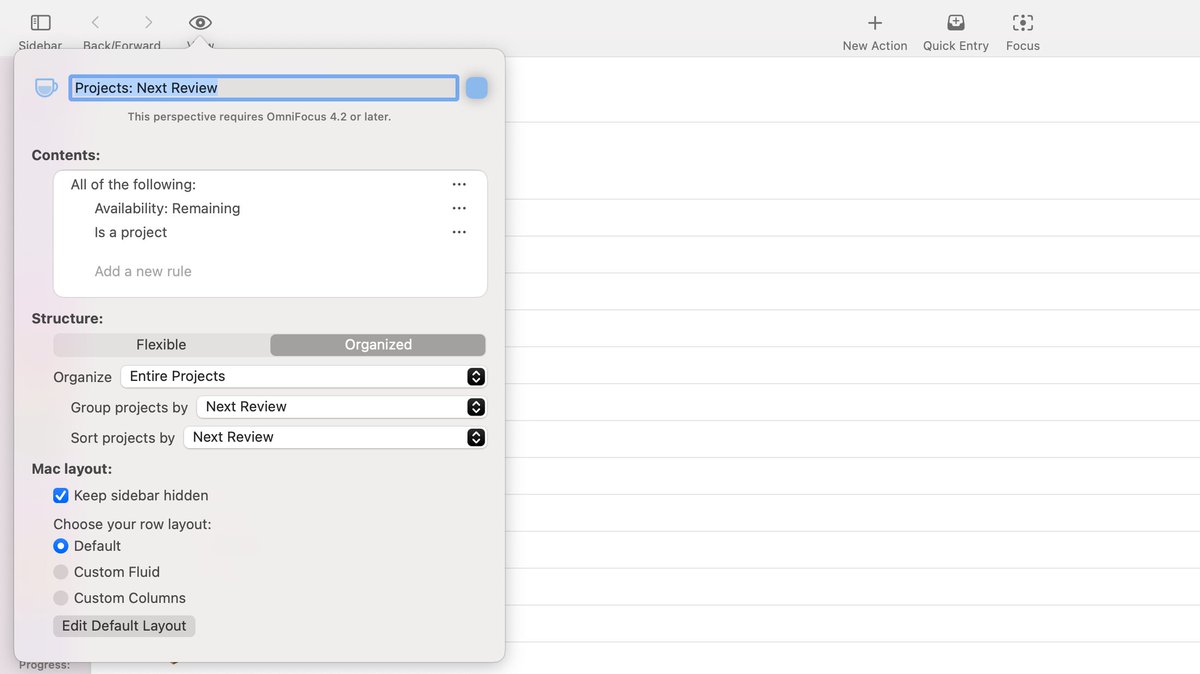Toggle the Sidebar toolbar icon

40,22
